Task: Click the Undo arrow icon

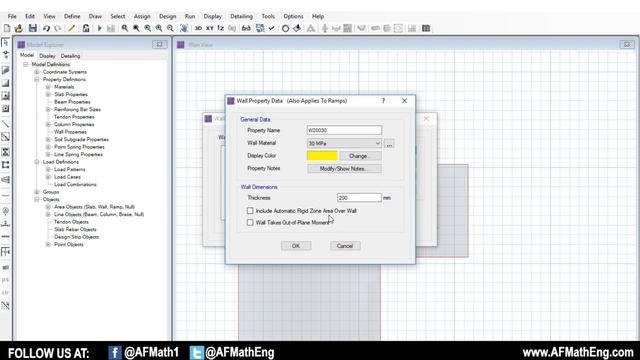Action: tap(46, 28)
